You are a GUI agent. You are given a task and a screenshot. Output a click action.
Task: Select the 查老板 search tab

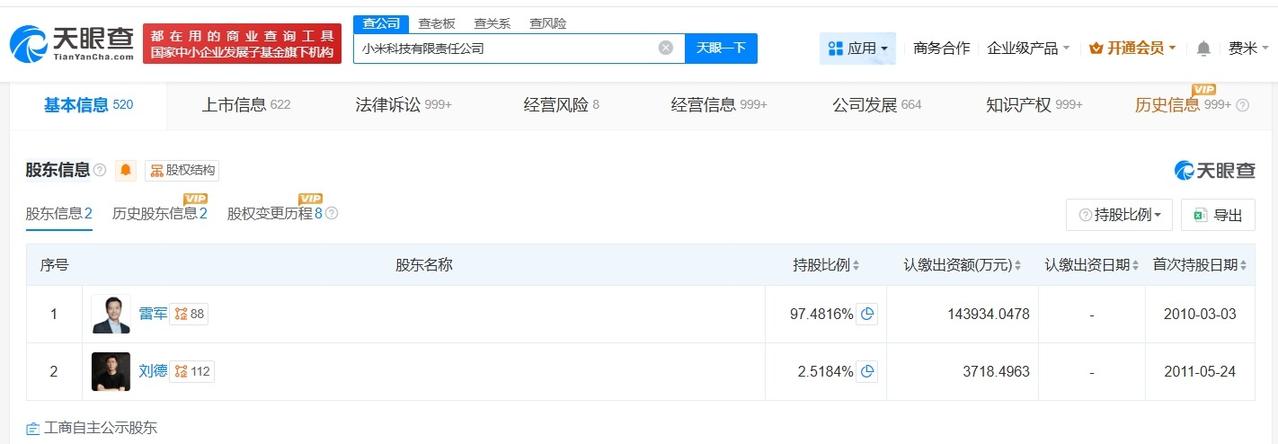436,23
